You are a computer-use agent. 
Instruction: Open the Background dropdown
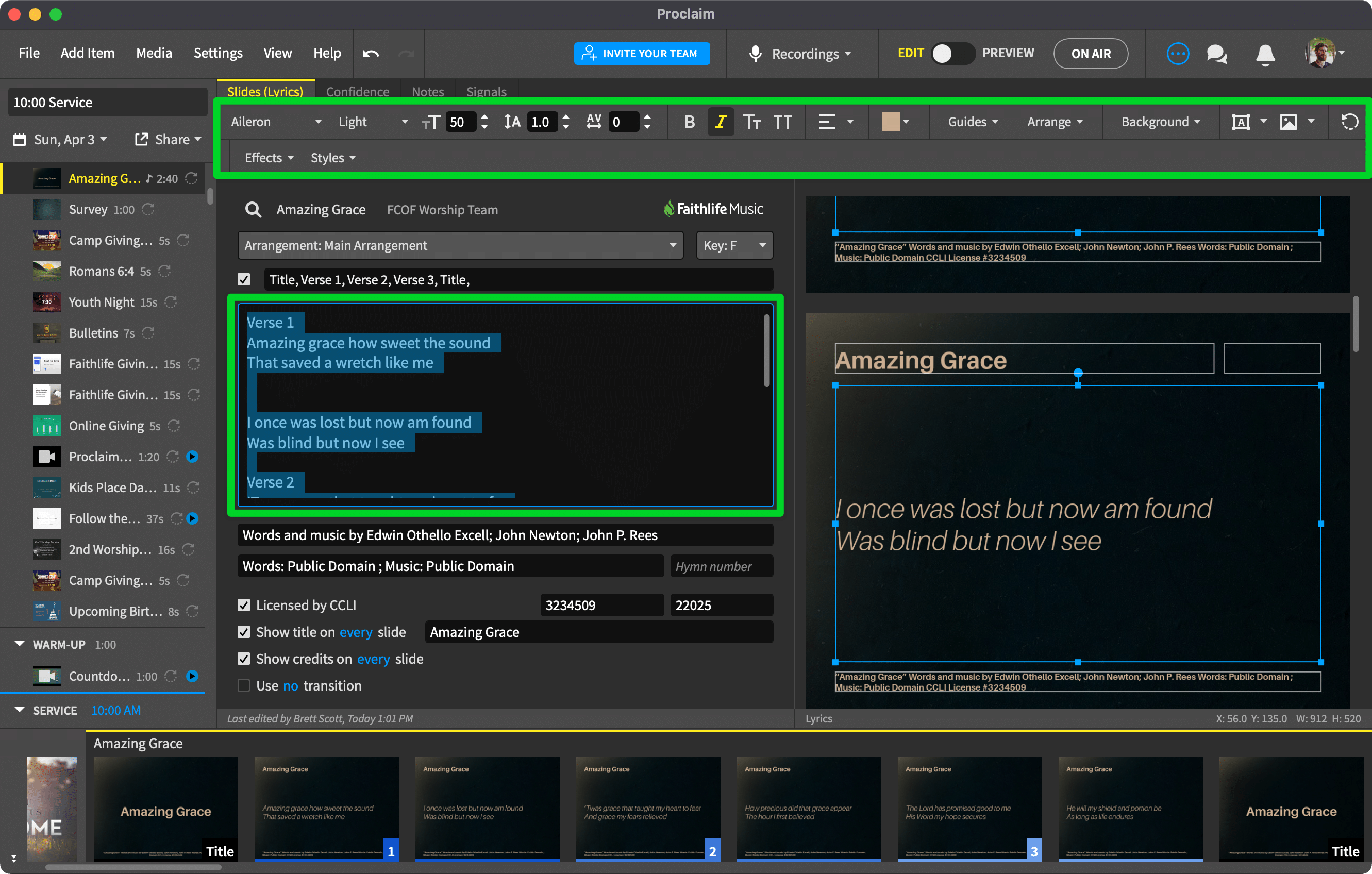pyautogui.click(x=1160, y=122)
